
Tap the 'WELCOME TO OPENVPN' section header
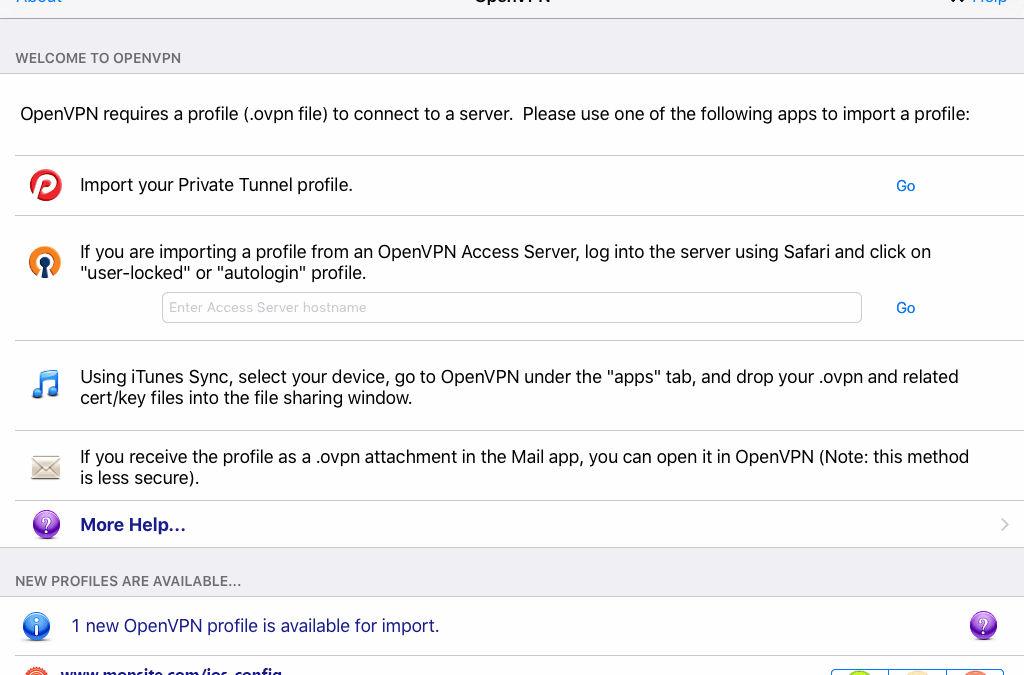tap(98, 58)
